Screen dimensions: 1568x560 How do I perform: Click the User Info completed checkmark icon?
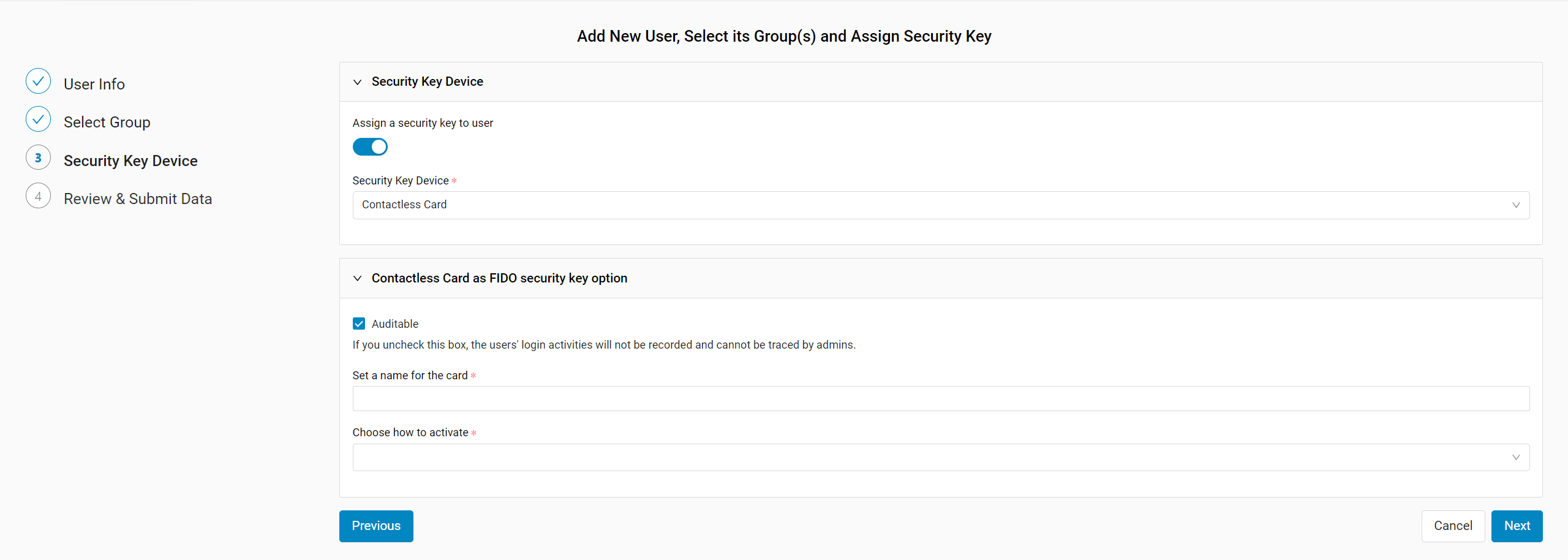[38, 81]
